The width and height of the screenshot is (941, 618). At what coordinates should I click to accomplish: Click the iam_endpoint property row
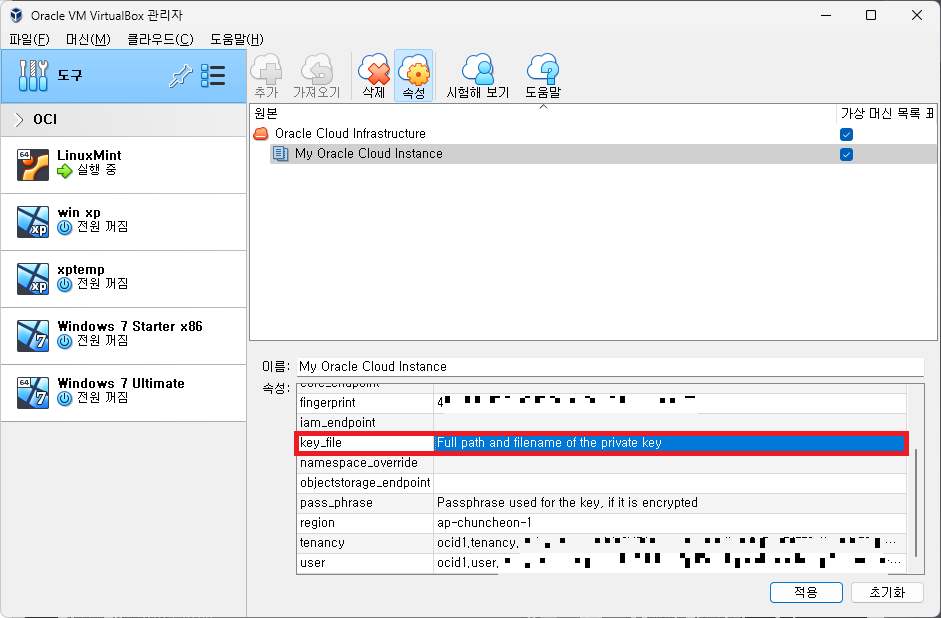(x=602, y=422)
